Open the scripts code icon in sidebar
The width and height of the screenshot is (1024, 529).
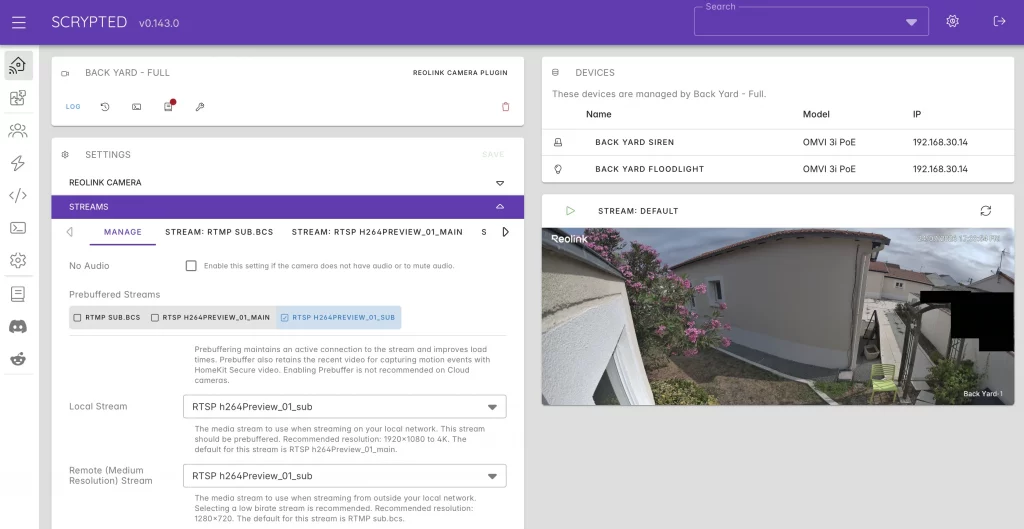coord(18,195)
